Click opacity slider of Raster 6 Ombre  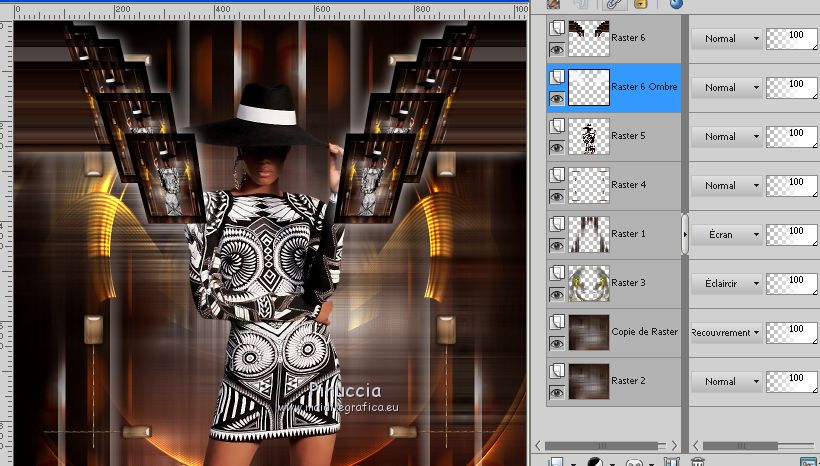pos(792,87)
